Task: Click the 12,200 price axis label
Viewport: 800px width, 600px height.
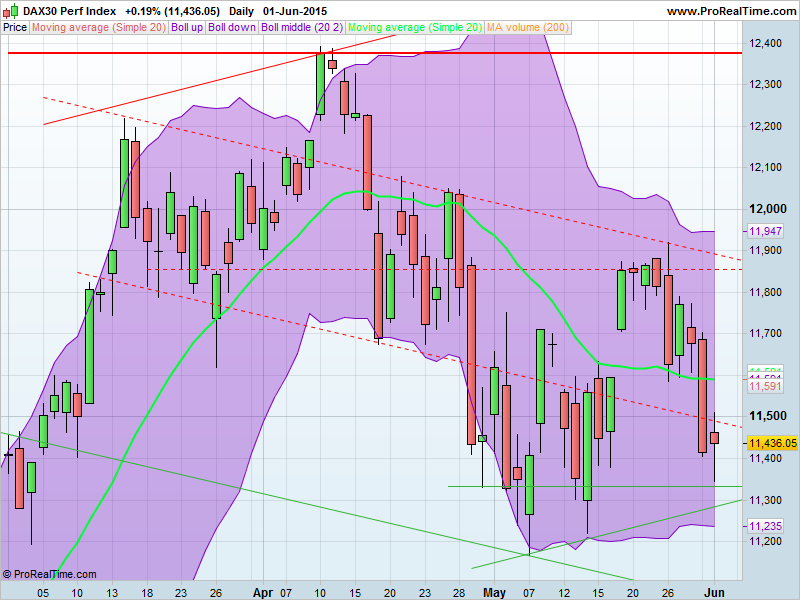Action: click(x=765, y=126)
